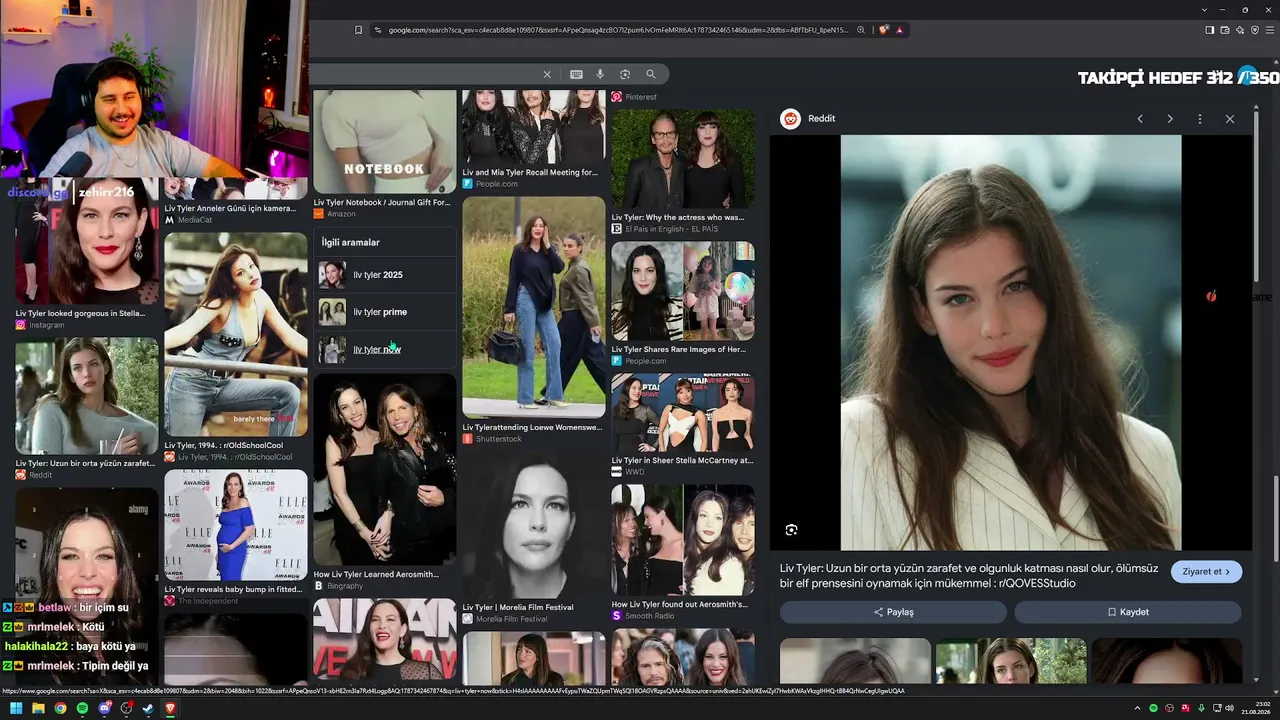The height and width of the screenshot is (720, 1280).
Task: Run the search with the magnifier icon
Action: (651, 74)
